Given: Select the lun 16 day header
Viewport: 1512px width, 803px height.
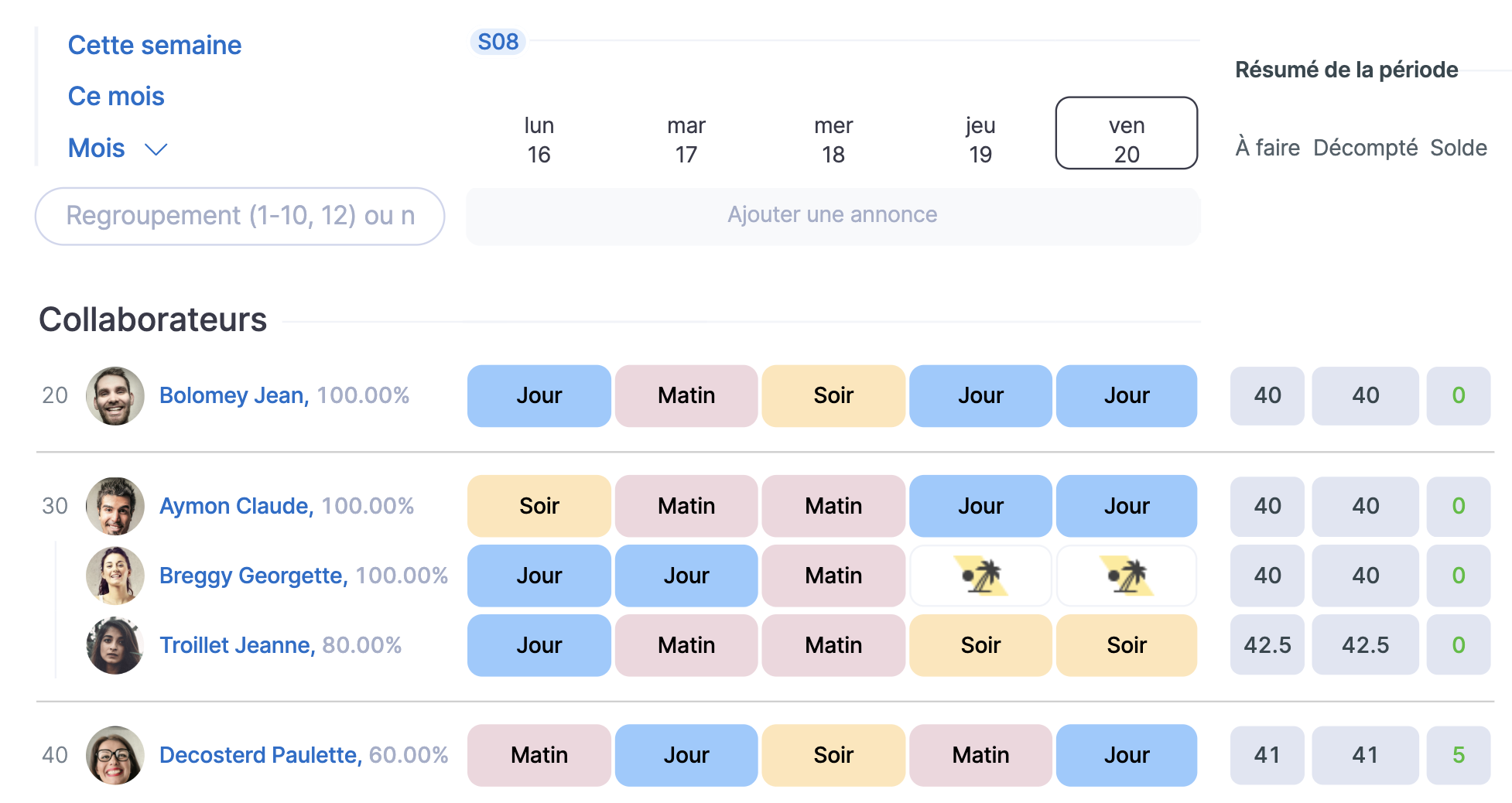Looking at the screenshot, I should pos(539,140).
